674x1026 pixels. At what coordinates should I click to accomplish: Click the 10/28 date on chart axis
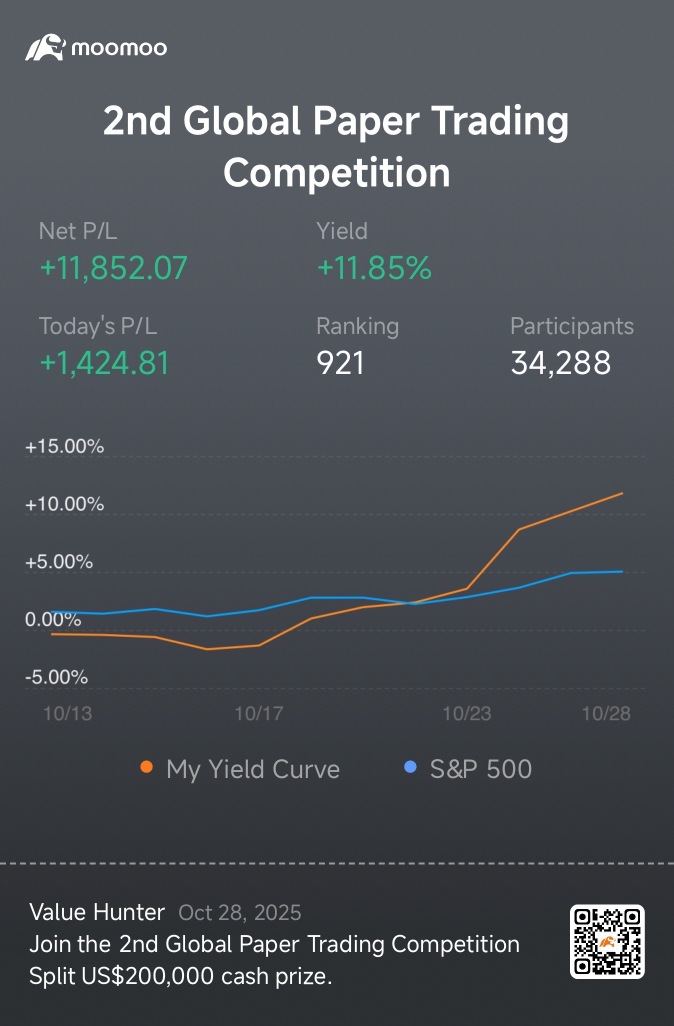point(607,714)
